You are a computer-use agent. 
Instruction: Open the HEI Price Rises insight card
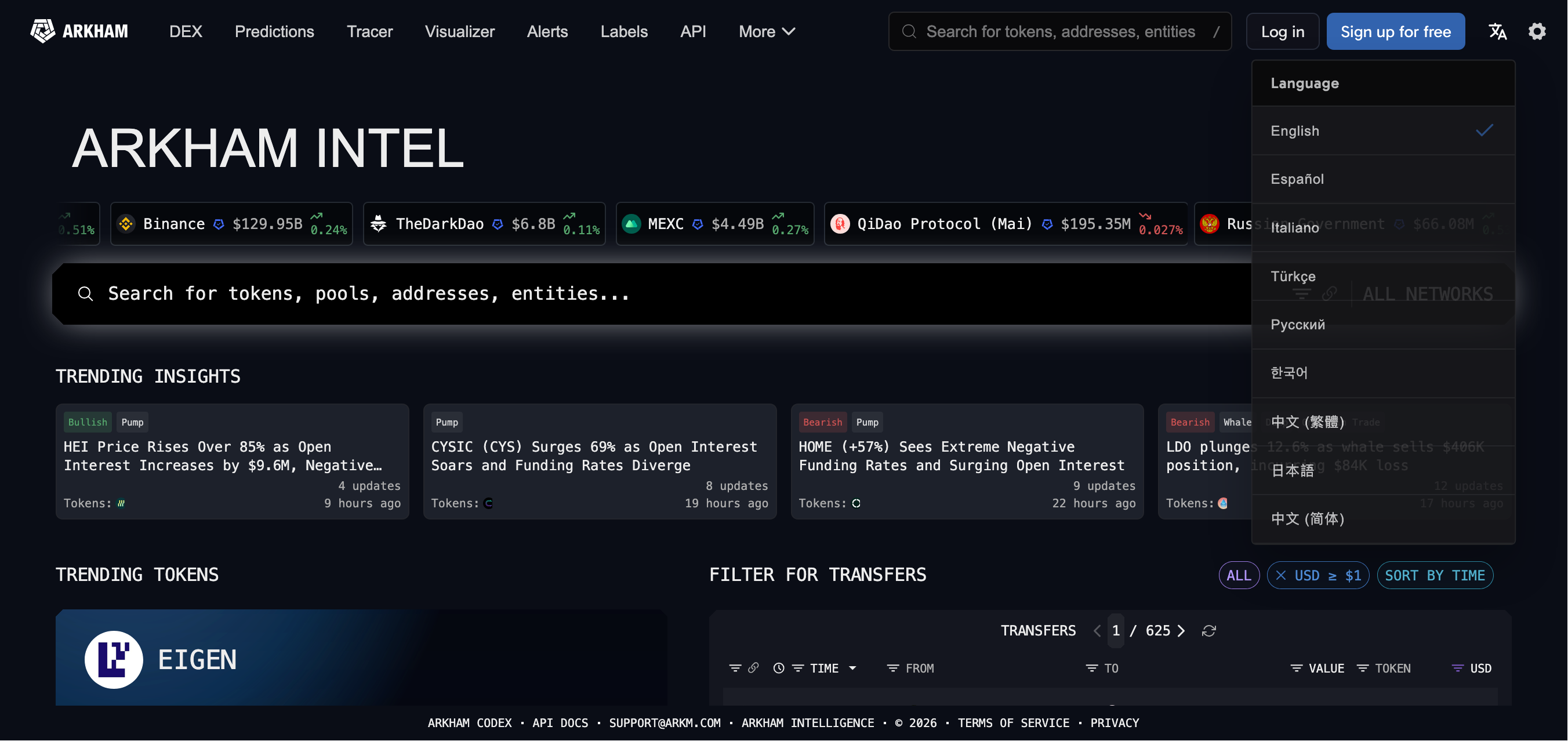232,461
